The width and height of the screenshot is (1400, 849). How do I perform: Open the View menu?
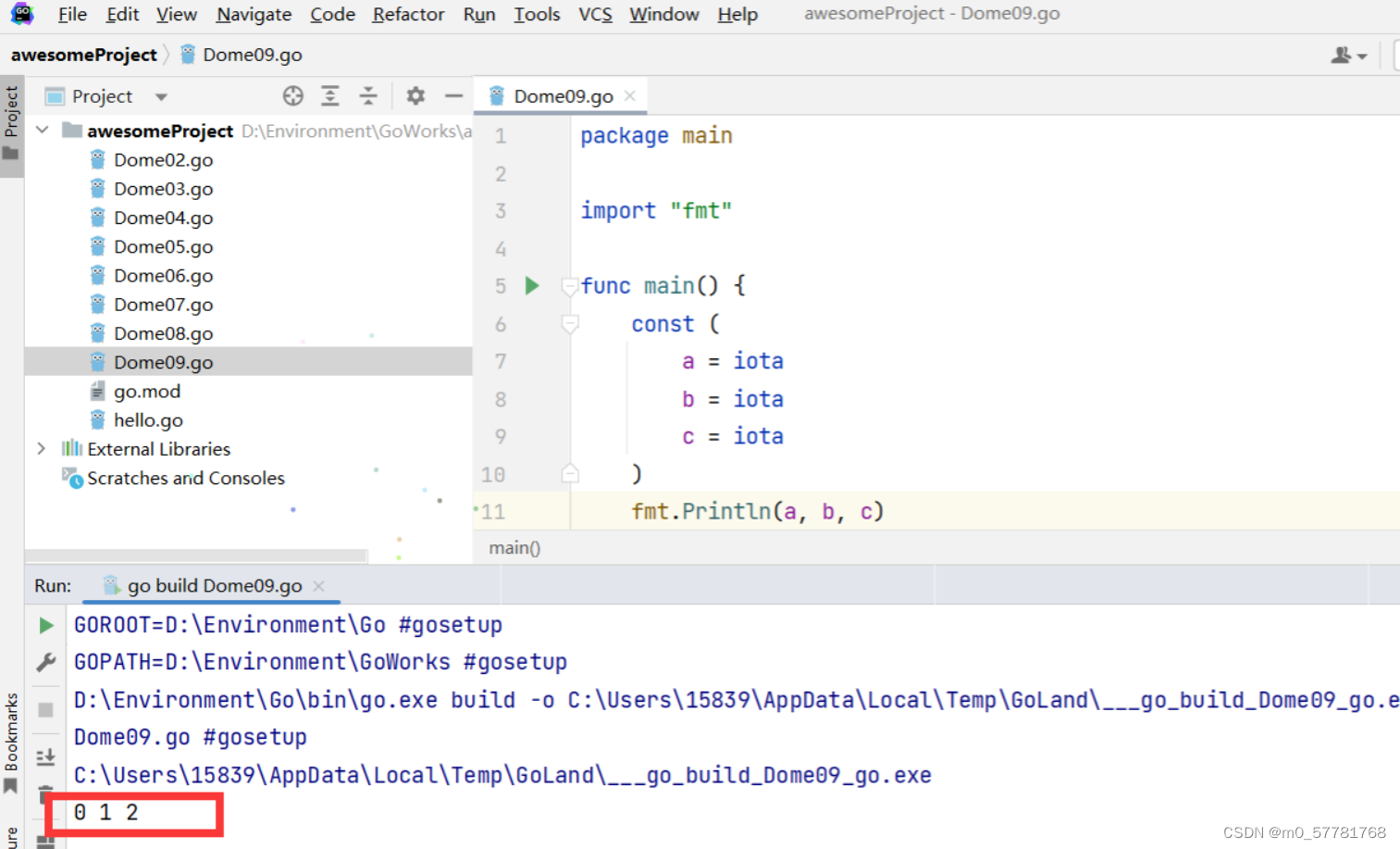pos(176,15)
